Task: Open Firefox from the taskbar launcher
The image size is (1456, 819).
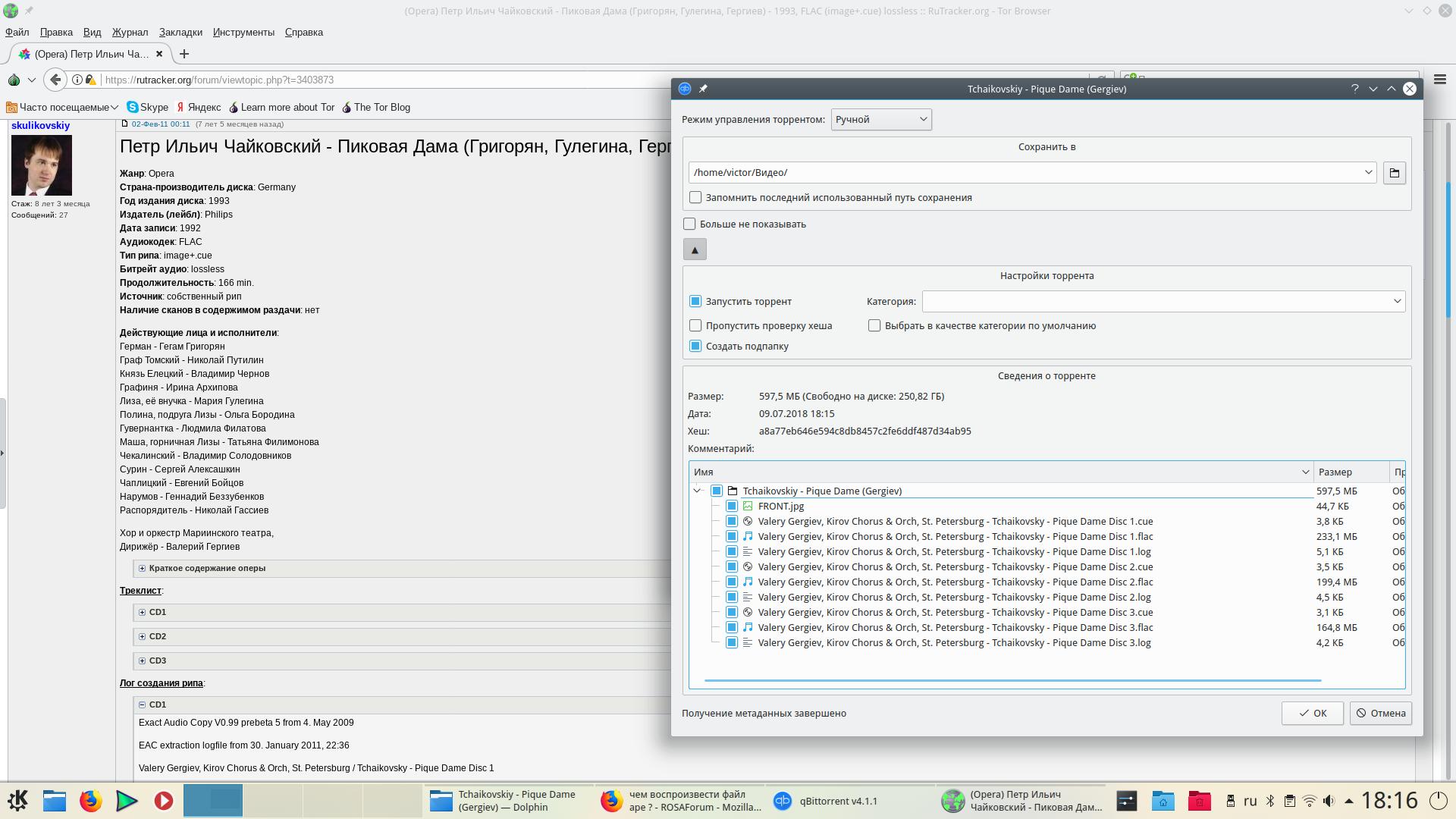Action: coord(90,801)
